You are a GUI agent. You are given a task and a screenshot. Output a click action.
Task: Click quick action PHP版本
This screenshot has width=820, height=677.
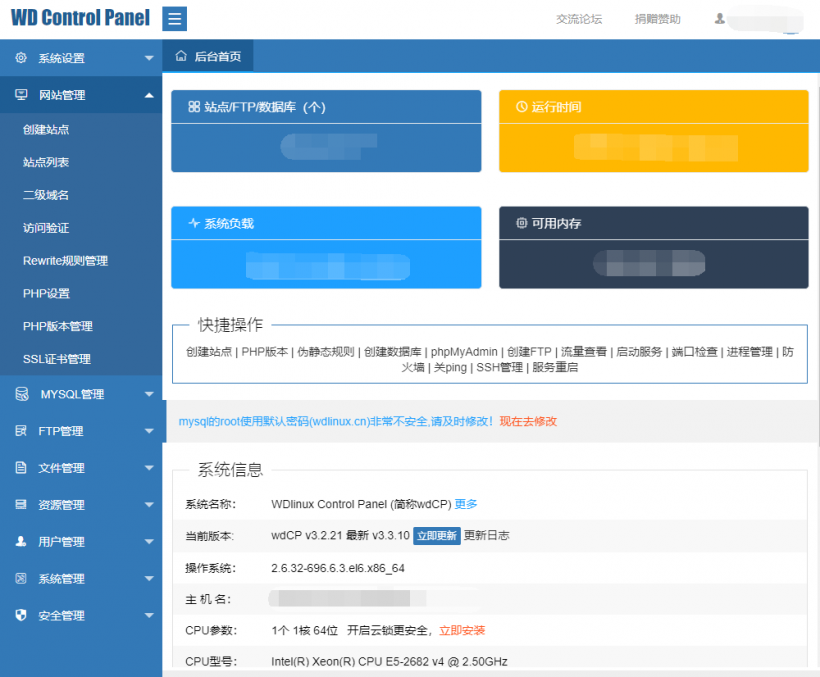(x=265, y=352)
